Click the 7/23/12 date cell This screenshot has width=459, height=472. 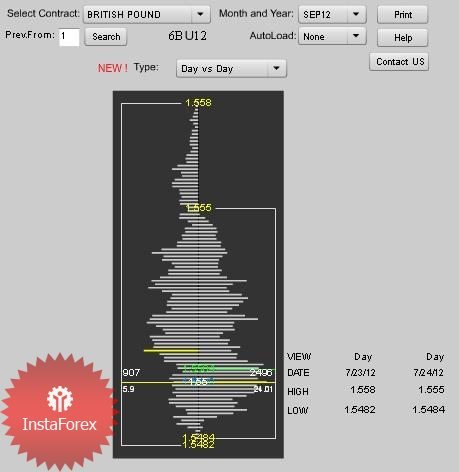pyautogui.click(x=360, y=373)
